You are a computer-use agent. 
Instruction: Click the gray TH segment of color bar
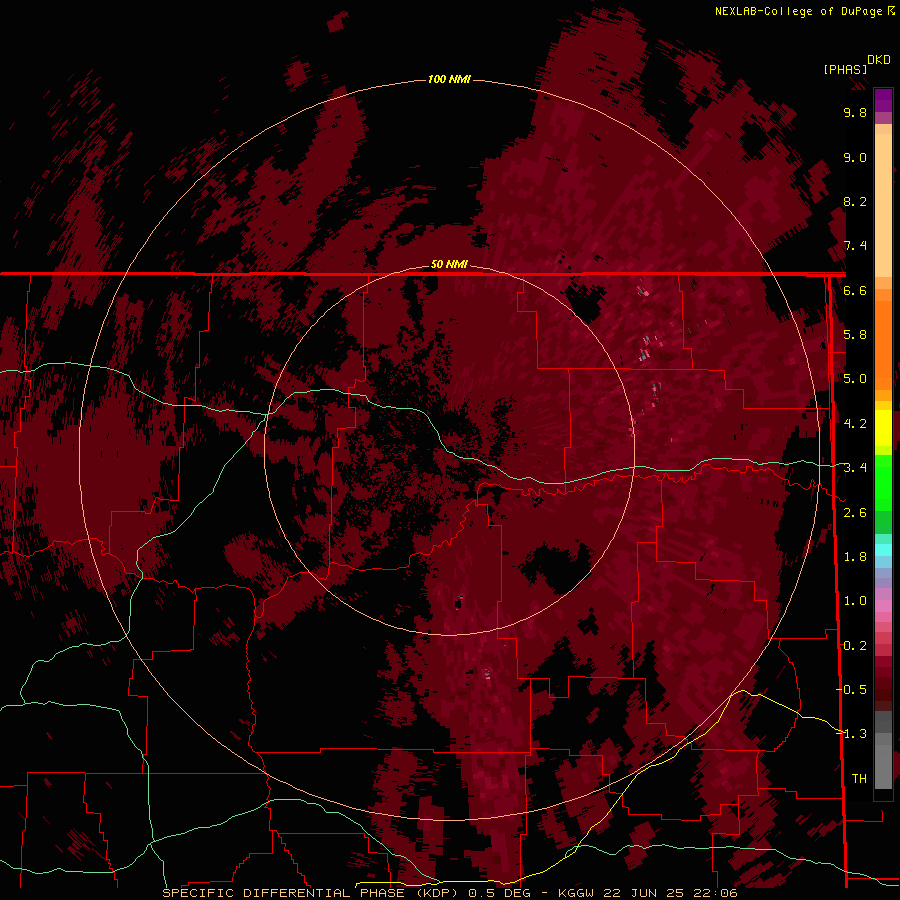pyautogui.click(x=883, y=766)
